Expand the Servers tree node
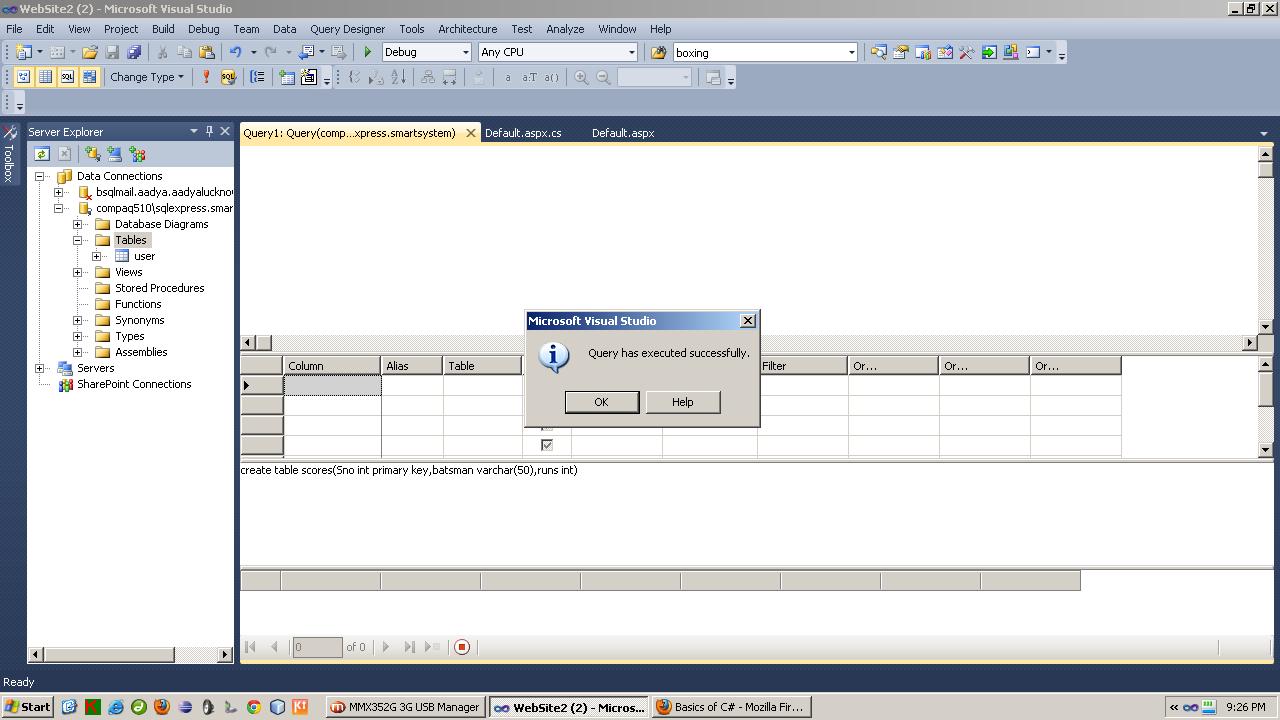Image resolution: width=1280 pixels, height=720 pixels. tap(40, 368)
